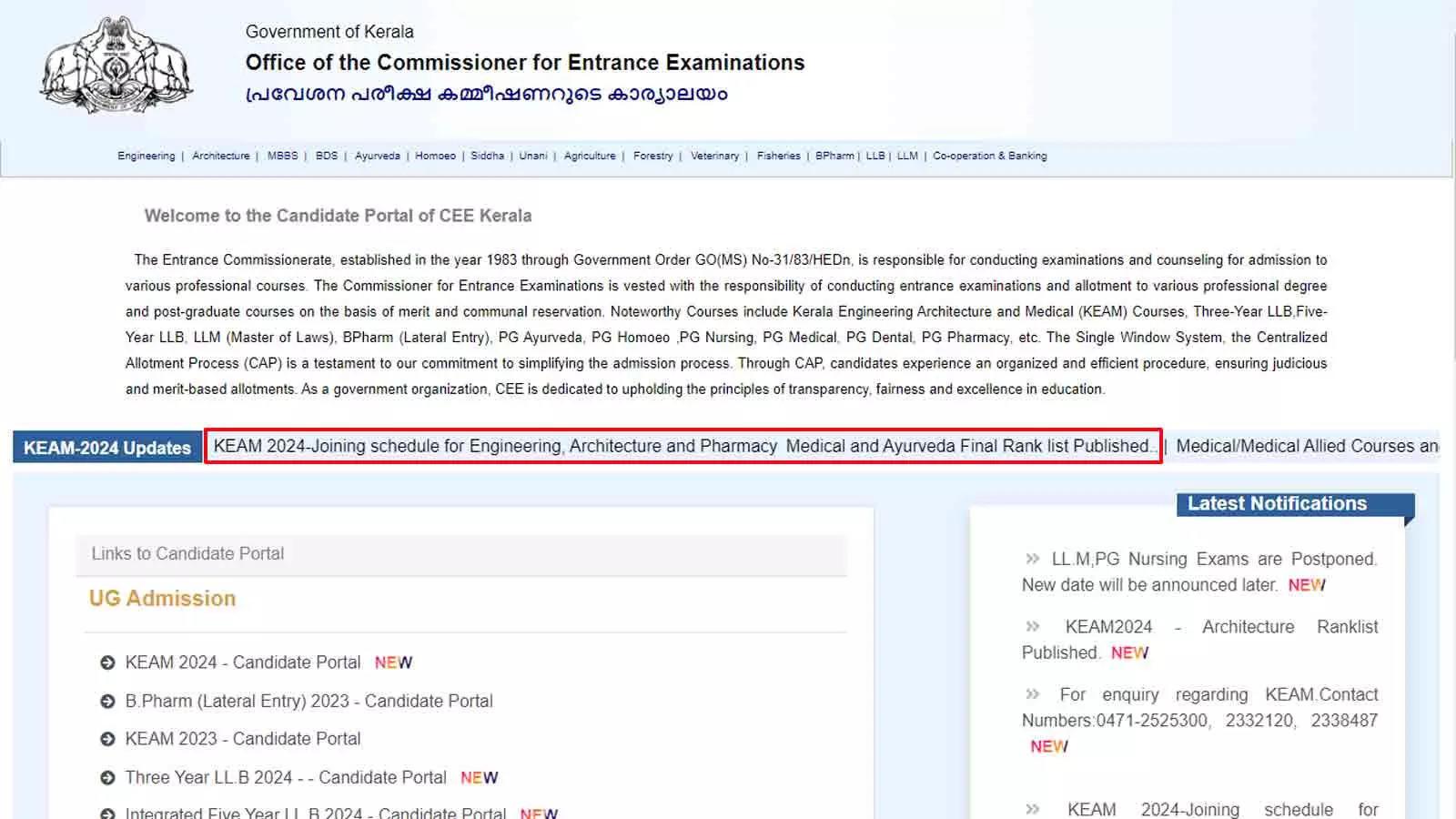Open KEAM 2023 - Candidate Portal link

(x=243, y=739)
